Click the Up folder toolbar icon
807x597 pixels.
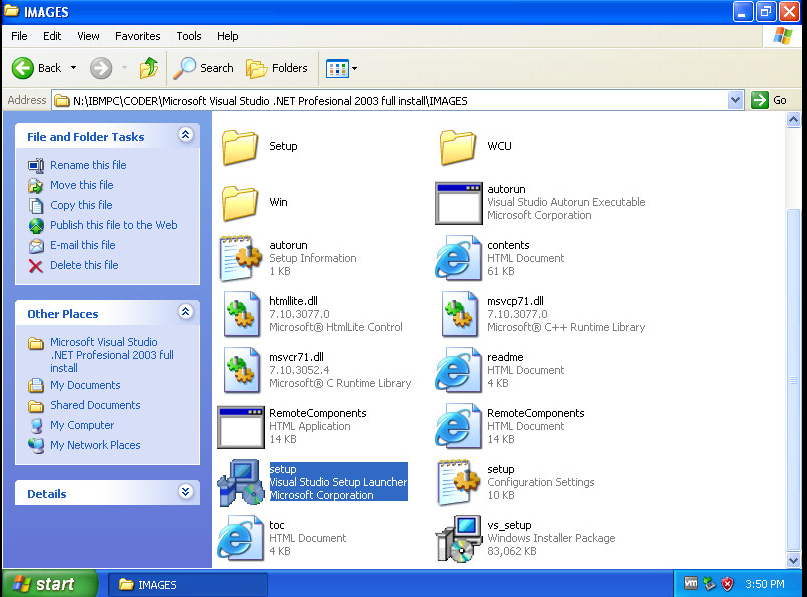pyautogui.click(x=149, y=68)
